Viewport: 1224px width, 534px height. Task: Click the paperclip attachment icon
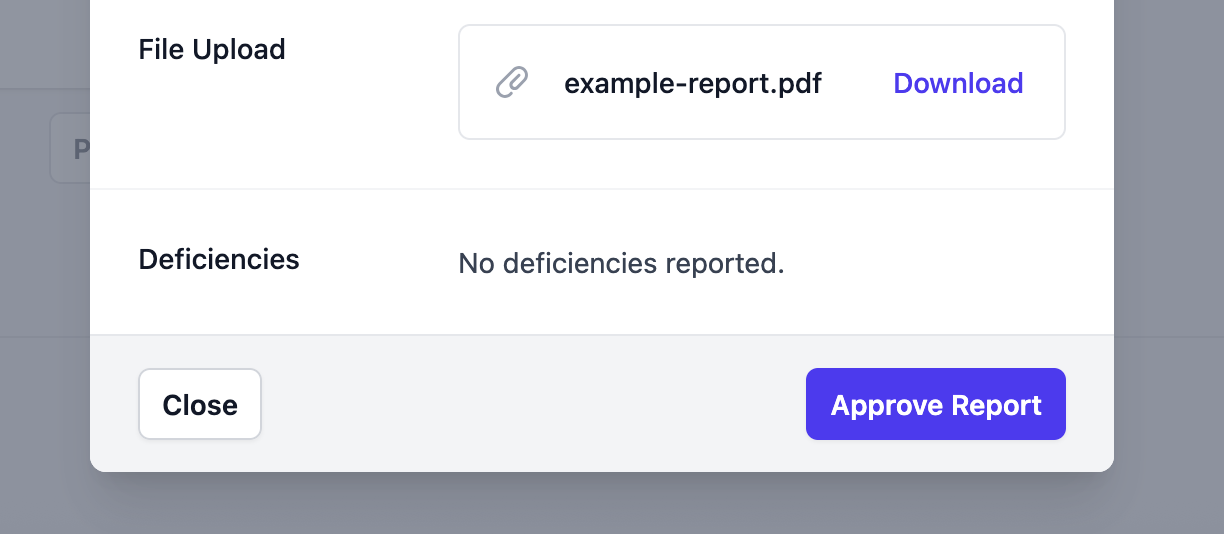pyautogui.click(x=512, y=83)
